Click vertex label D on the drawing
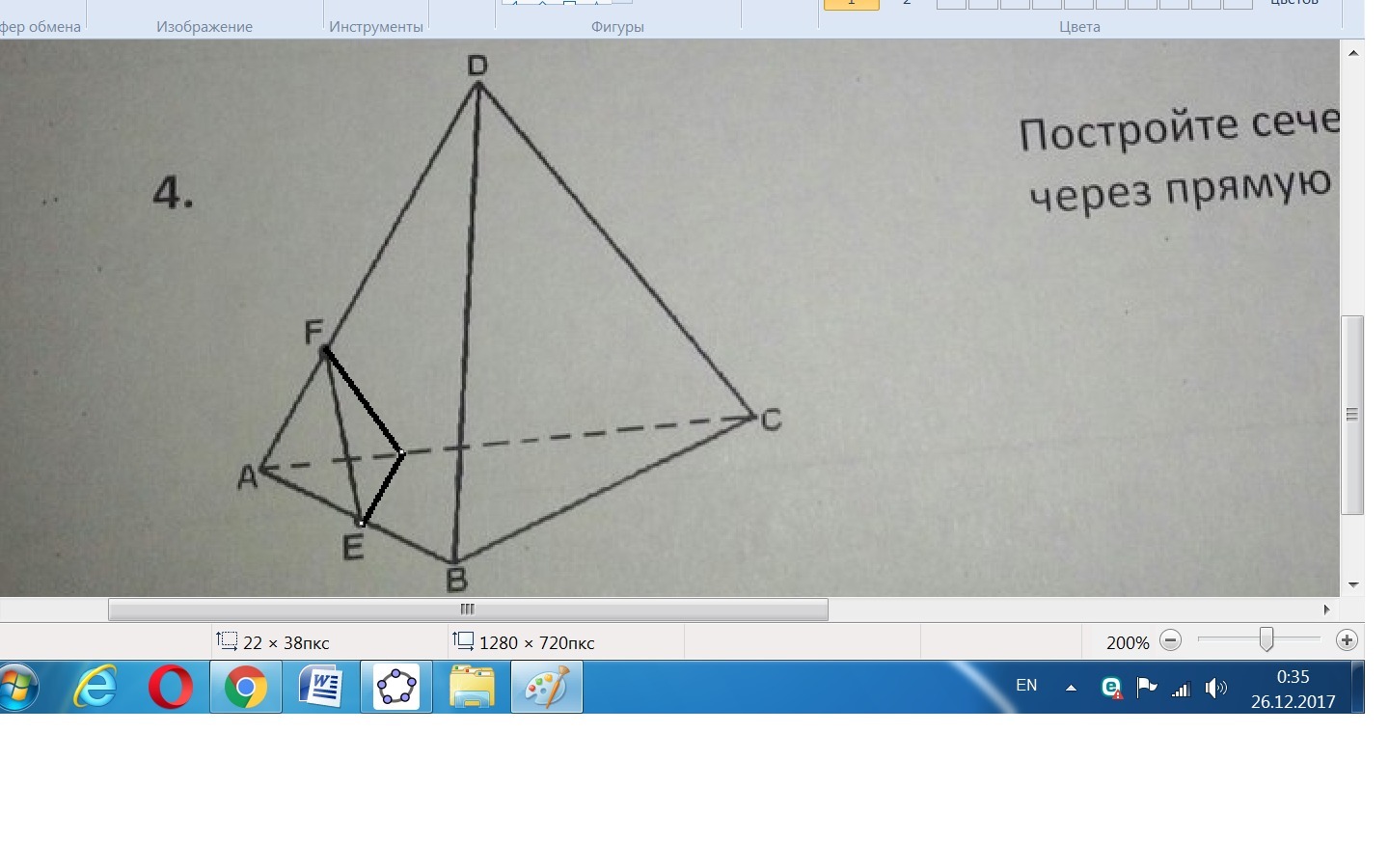This screenshot has width=1389, height=868. (x=477, y=66)
